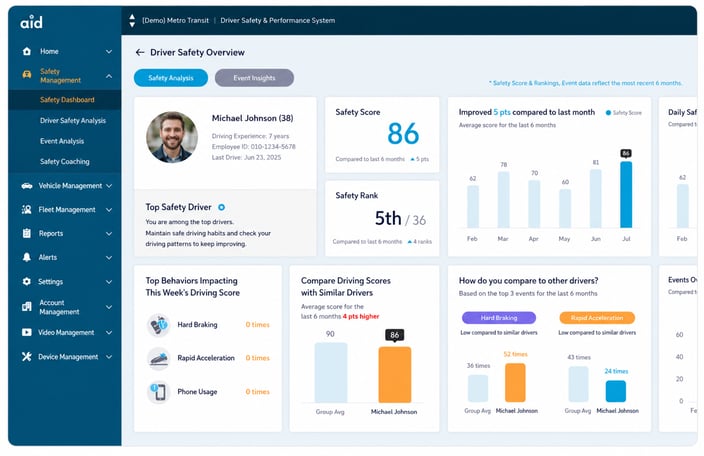Expand the Video Management chevron
The image size is (704, 456).
pos(109,333)
